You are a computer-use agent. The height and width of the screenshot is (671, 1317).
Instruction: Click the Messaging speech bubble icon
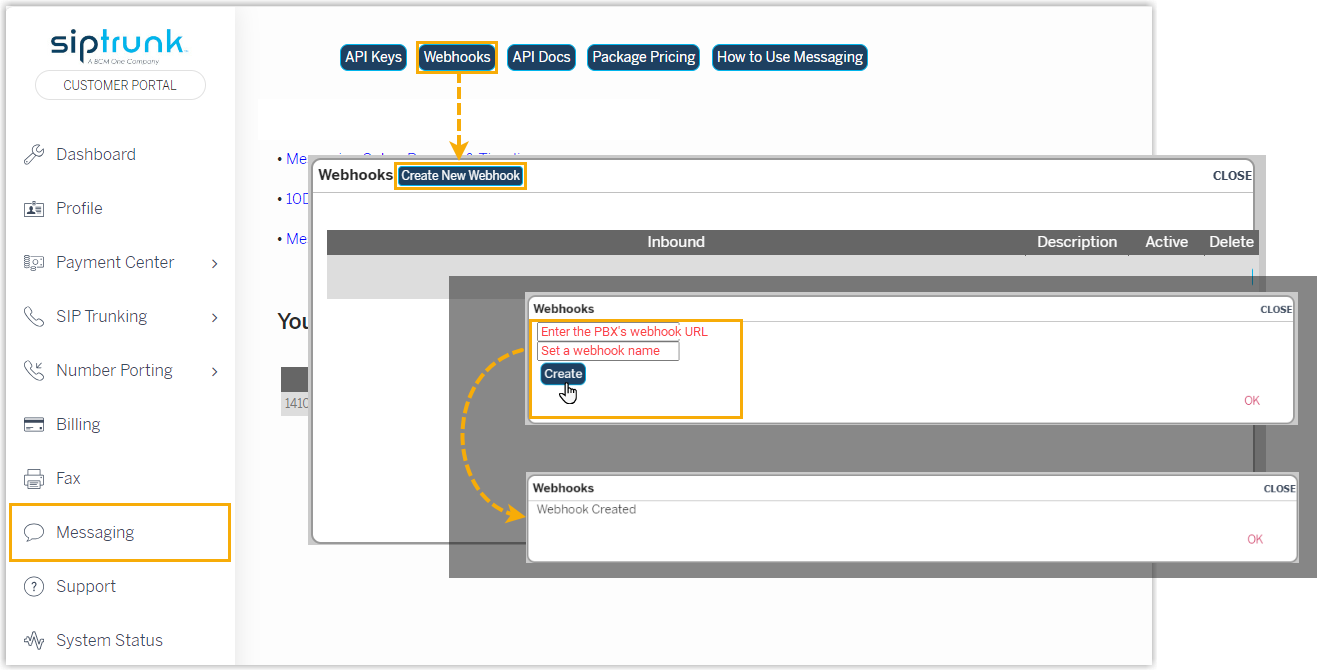[x=34, y=532]
